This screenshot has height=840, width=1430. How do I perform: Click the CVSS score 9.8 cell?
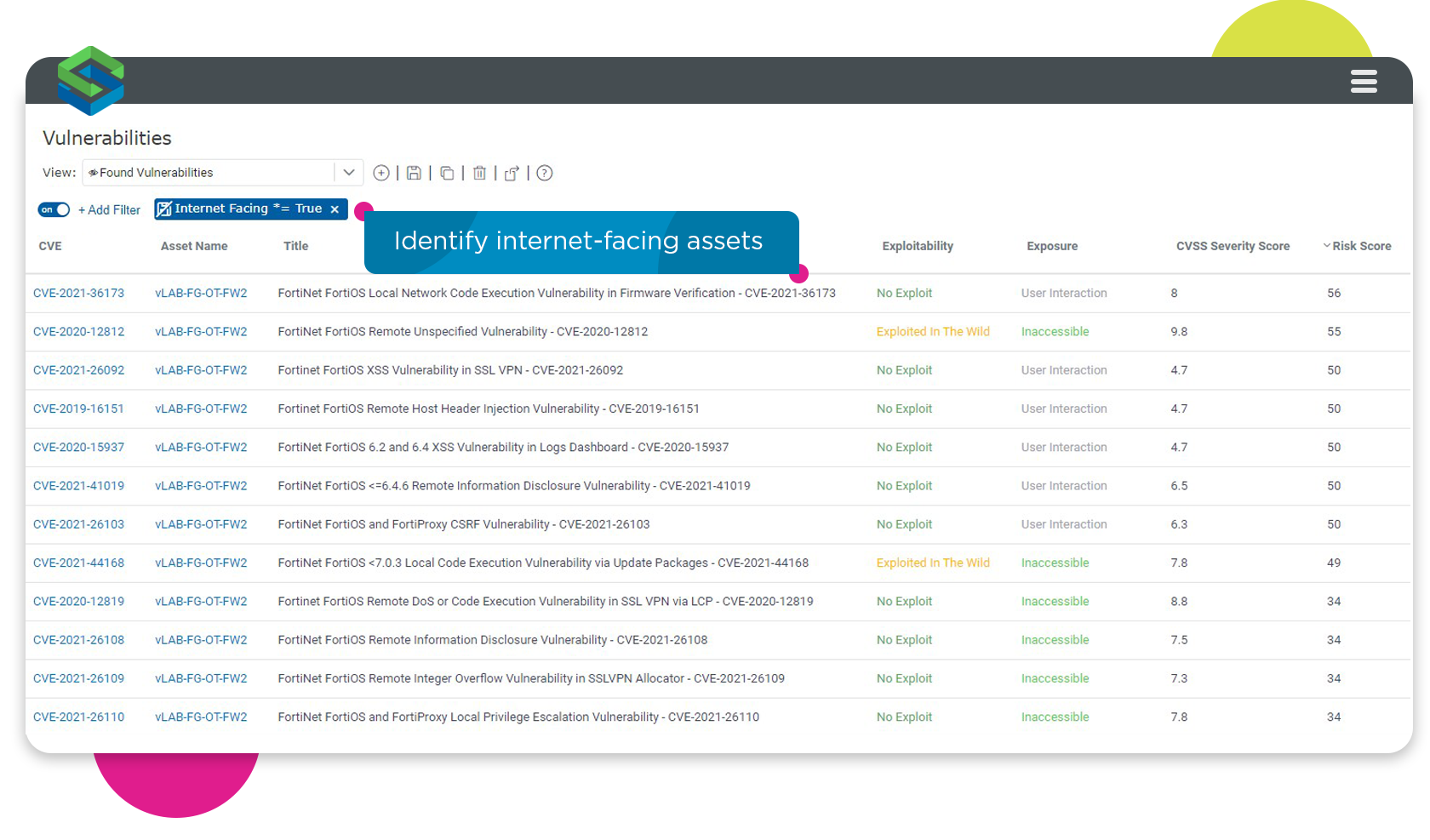coord(1179,332)
